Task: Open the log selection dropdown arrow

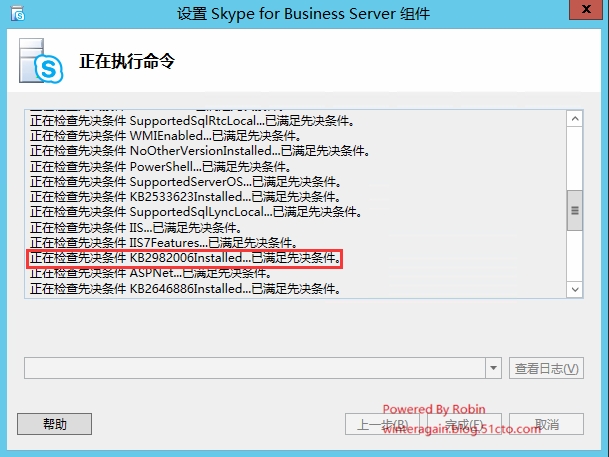Action: [493, 368]
